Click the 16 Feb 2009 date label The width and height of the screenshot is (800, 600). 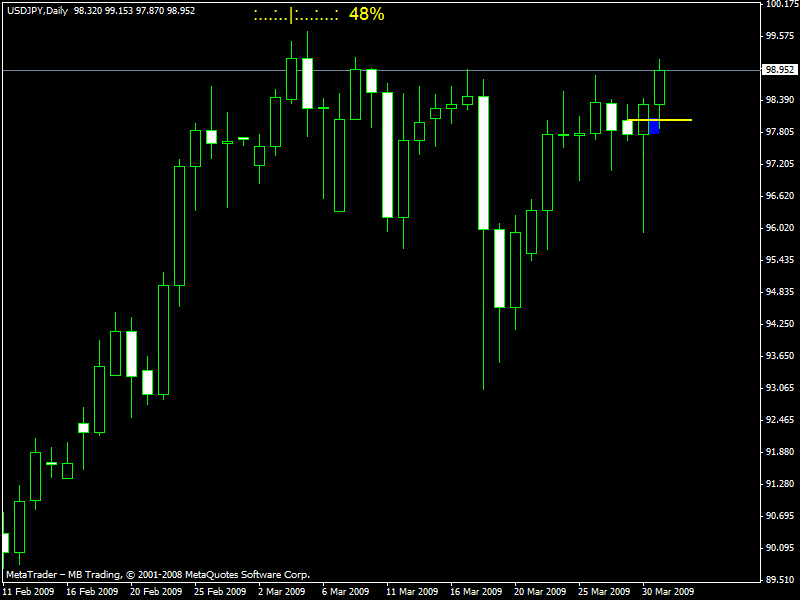click(x=92, y=592)
